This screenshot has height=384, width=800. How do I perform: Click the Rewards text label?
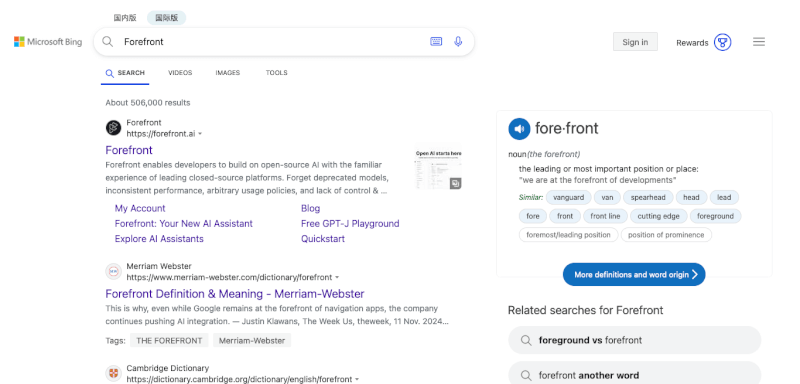pyautogui.click(x=692, y=43)
